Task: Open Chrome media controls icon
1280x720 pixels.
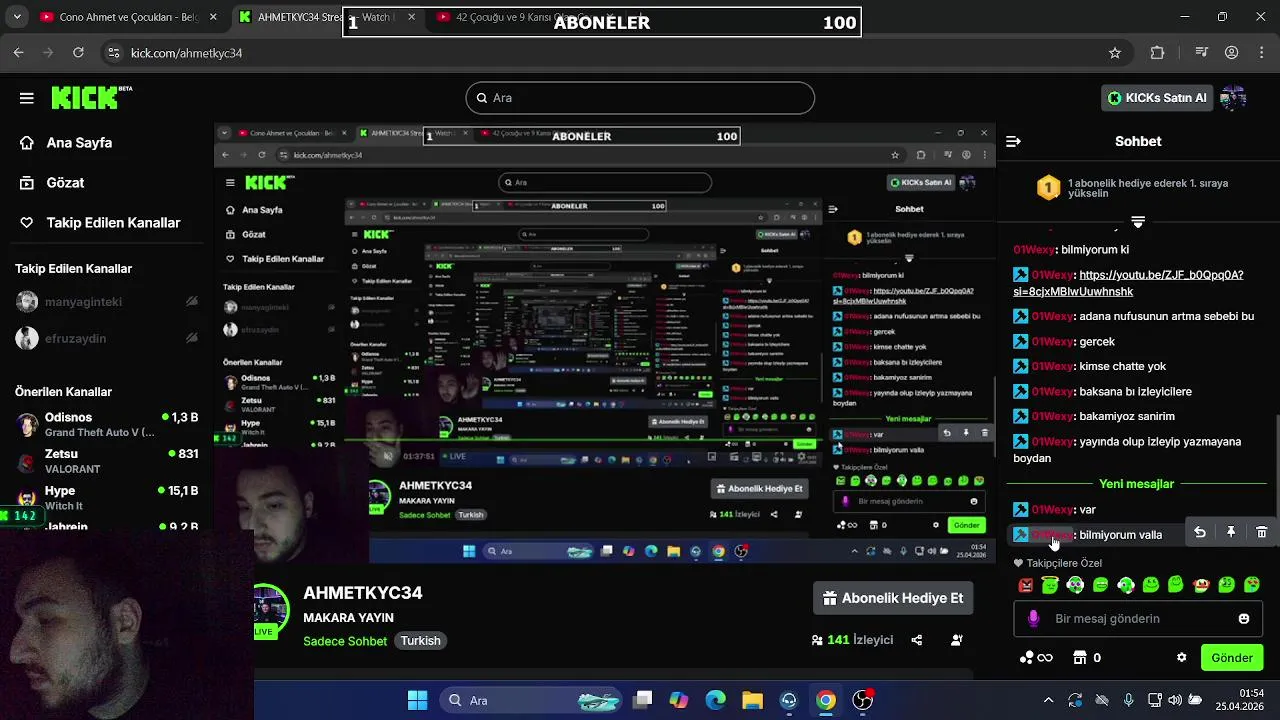Action: tap(1203, 53)
